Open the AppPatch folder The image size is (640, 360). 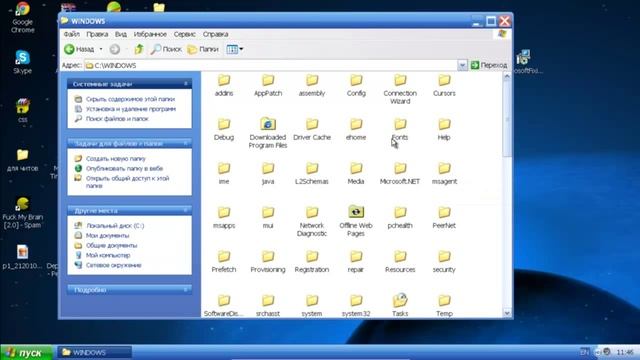(268, 85)
